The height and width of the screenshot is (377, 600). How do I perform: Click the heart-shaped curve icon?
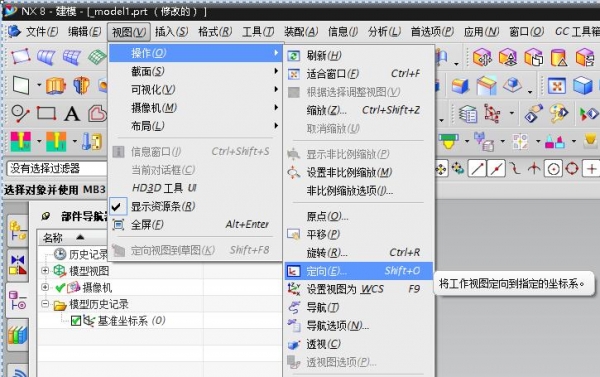97,114
